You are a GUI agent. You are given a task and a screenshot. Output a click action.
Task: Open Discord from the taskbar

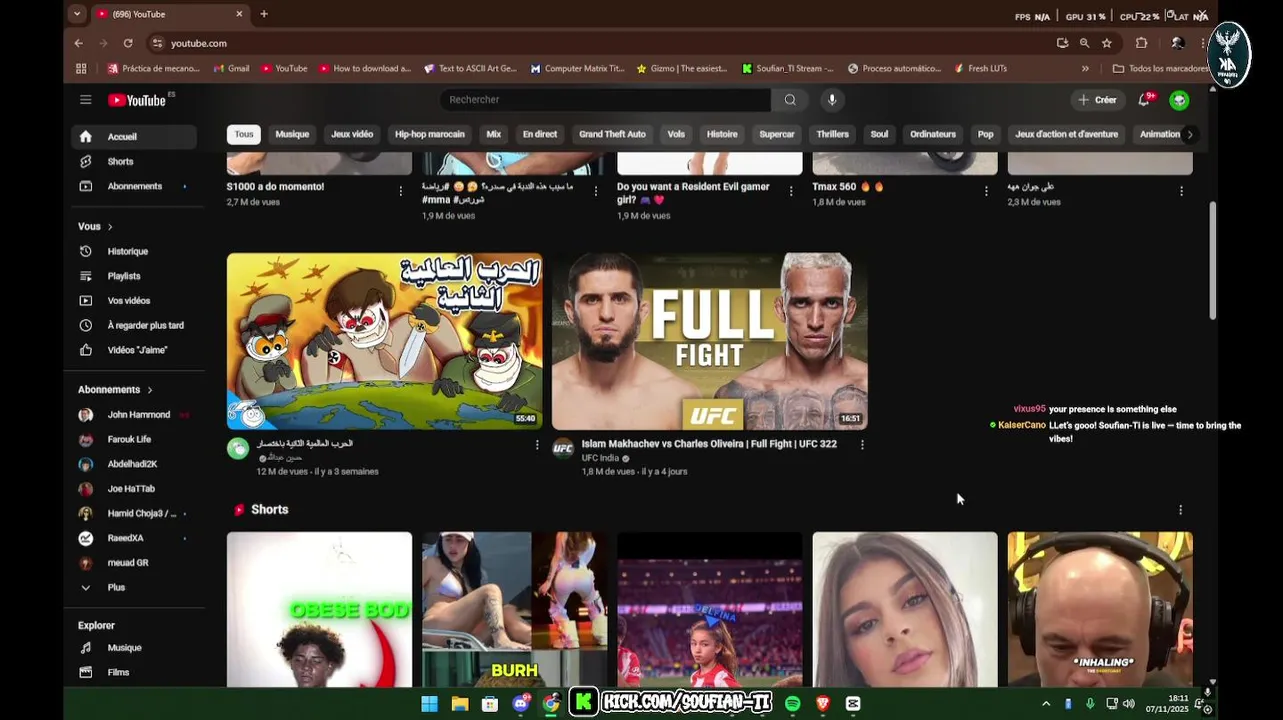(520, 704)
